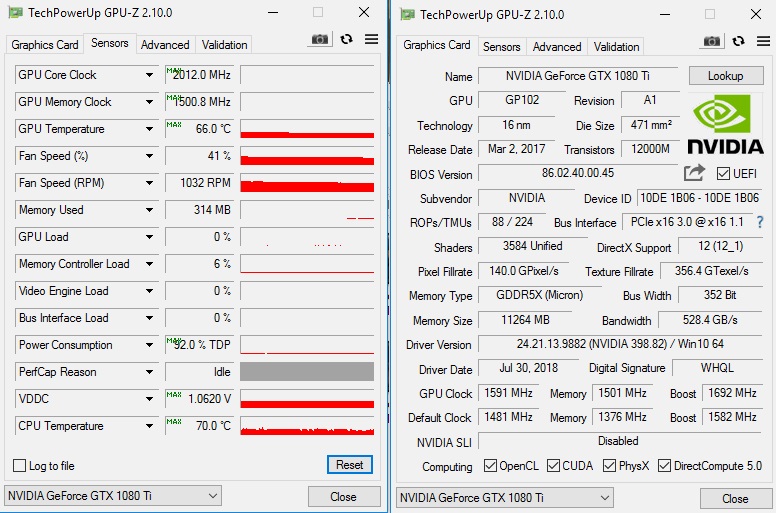The width and height of the screenshot is (776, 513).
Task: Open Advanced tab in right window
Action: 557,47
